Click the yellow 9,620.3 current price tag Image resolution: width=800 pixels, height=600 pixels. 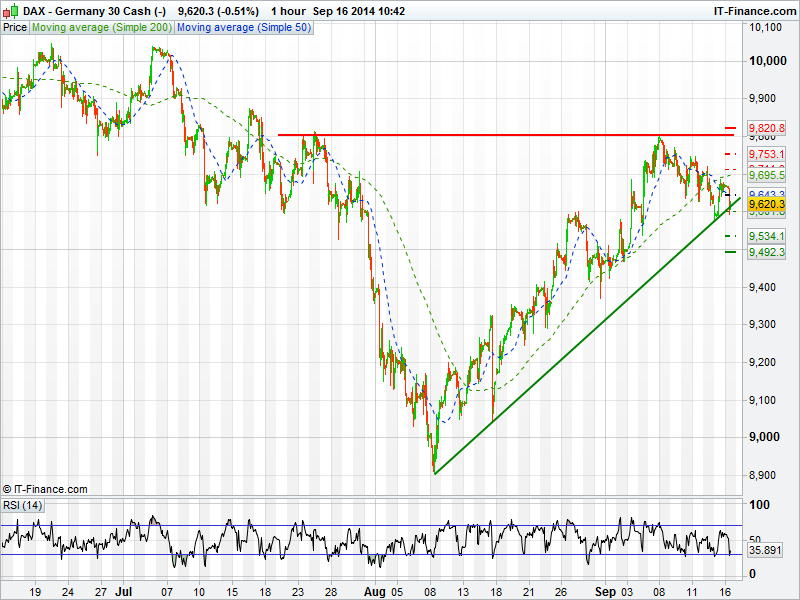(766, 205)
